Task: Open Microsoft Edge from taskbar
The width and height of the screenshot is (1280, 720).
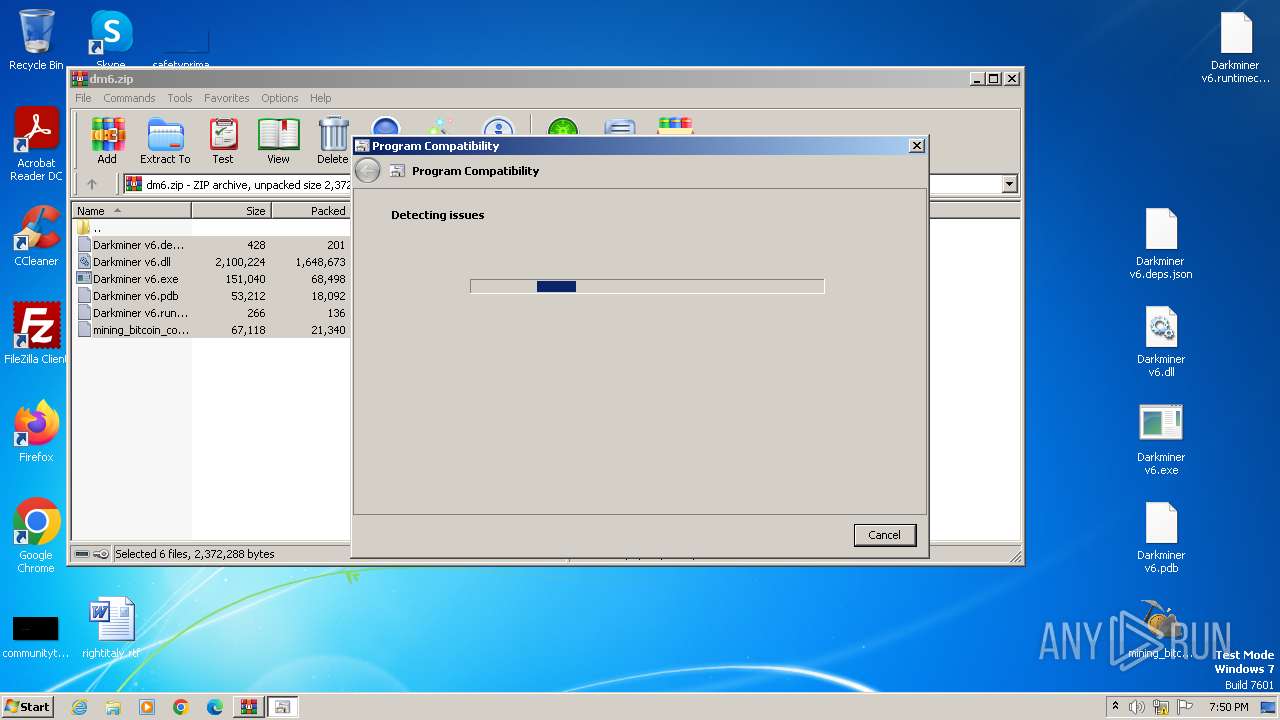Action: click(215, 707)
